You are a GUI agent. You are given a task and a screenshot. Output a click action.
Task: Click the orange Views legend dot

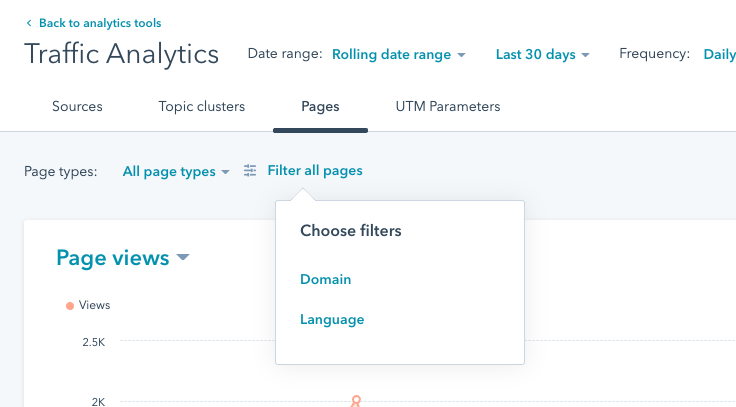pos(69,305)
